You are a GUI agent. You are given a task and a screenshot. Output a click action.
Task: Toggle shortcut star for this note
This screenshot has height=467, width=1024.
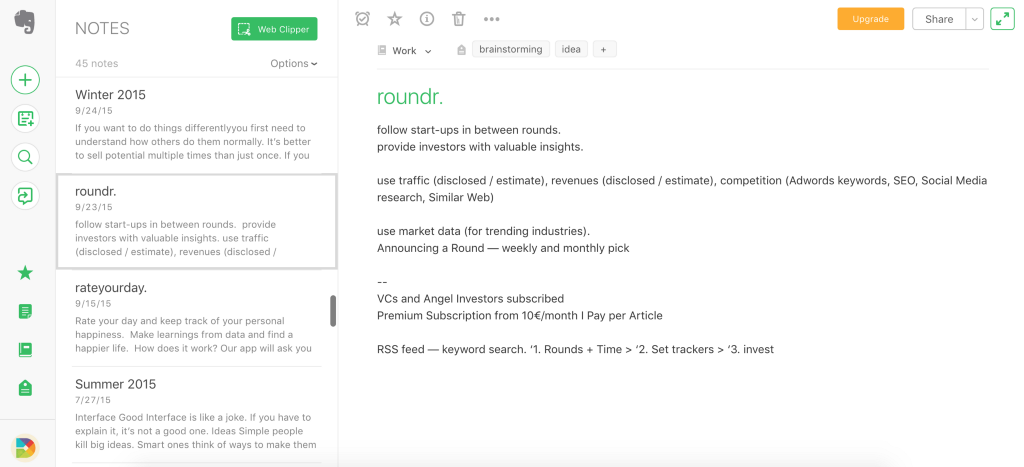(395, 19)
